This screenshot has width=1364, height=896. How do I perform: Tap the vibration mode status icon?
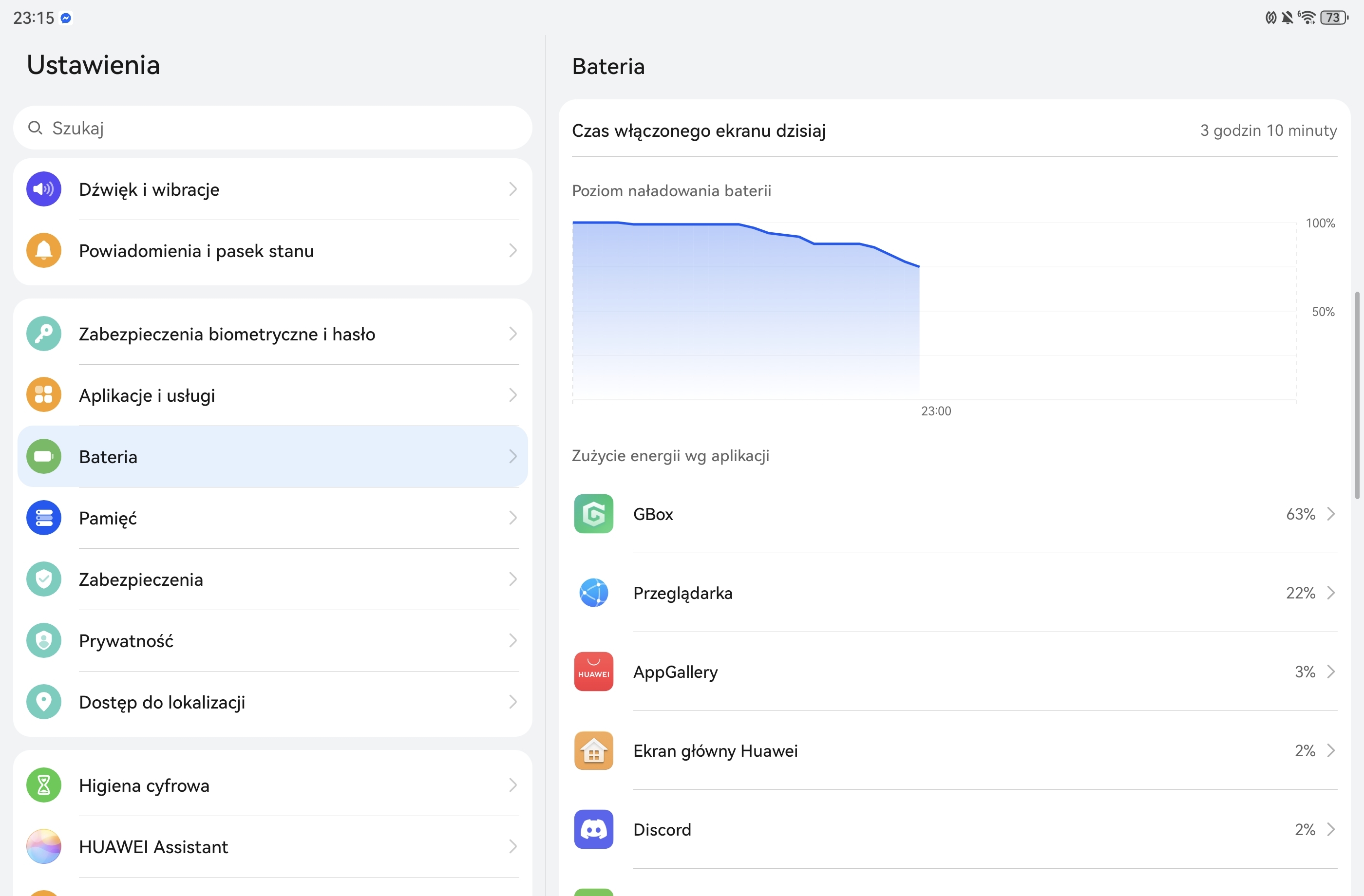point(1270,18)
